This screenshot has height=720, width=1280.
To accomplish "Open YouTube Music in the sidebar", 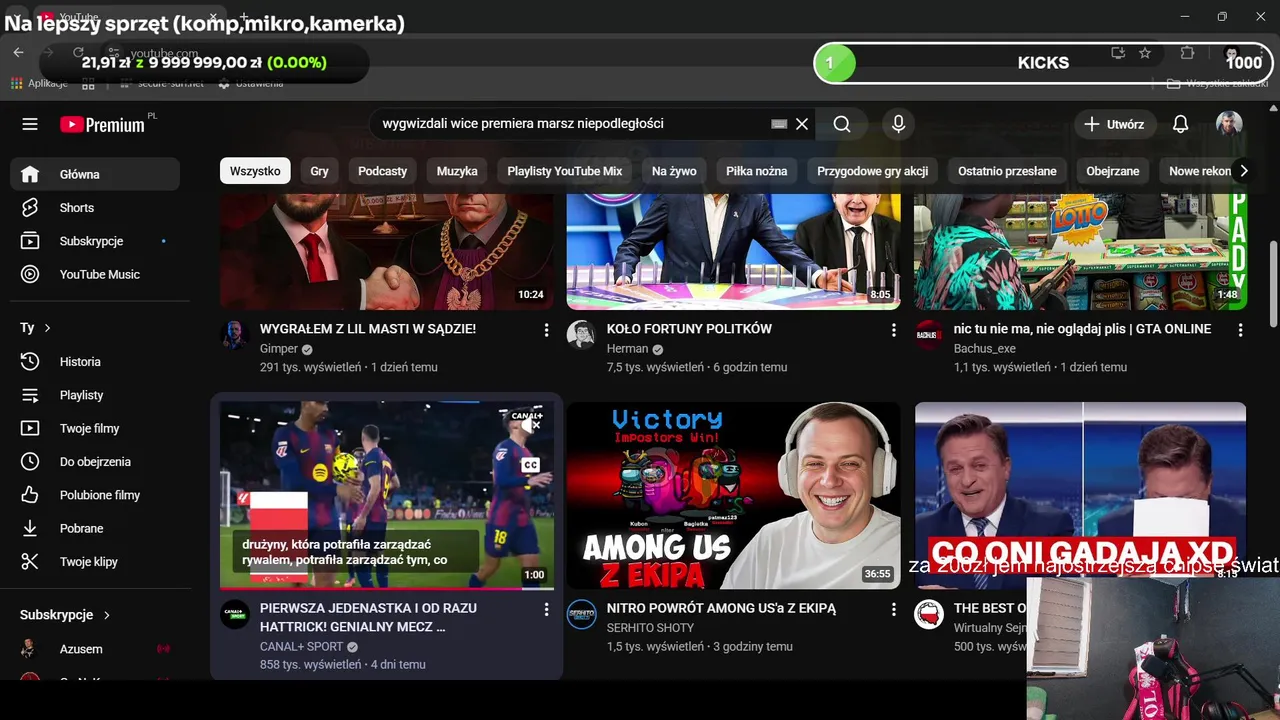I will tap(95, 274).
